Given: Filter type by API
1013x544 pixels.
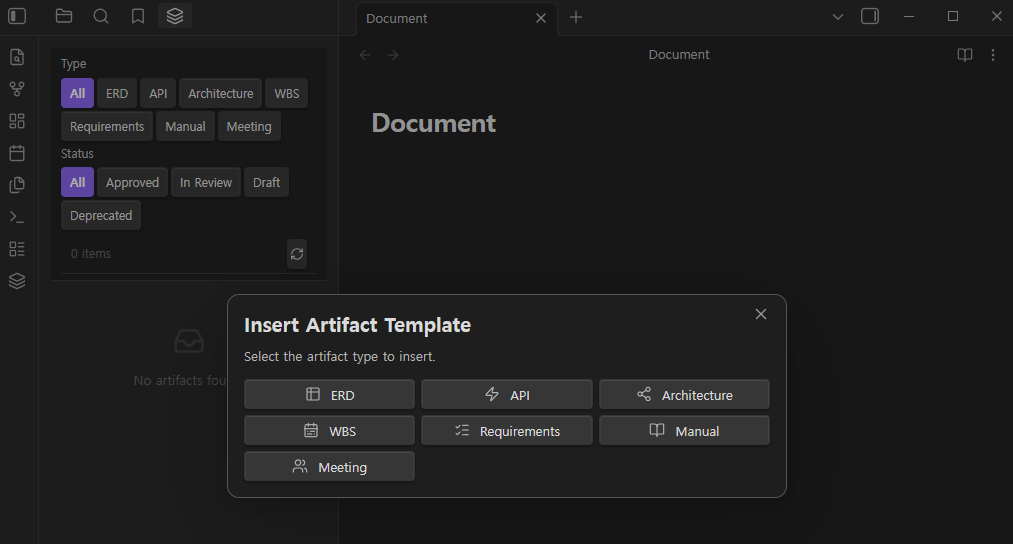Looking at the screenshot, I should 158,94.
